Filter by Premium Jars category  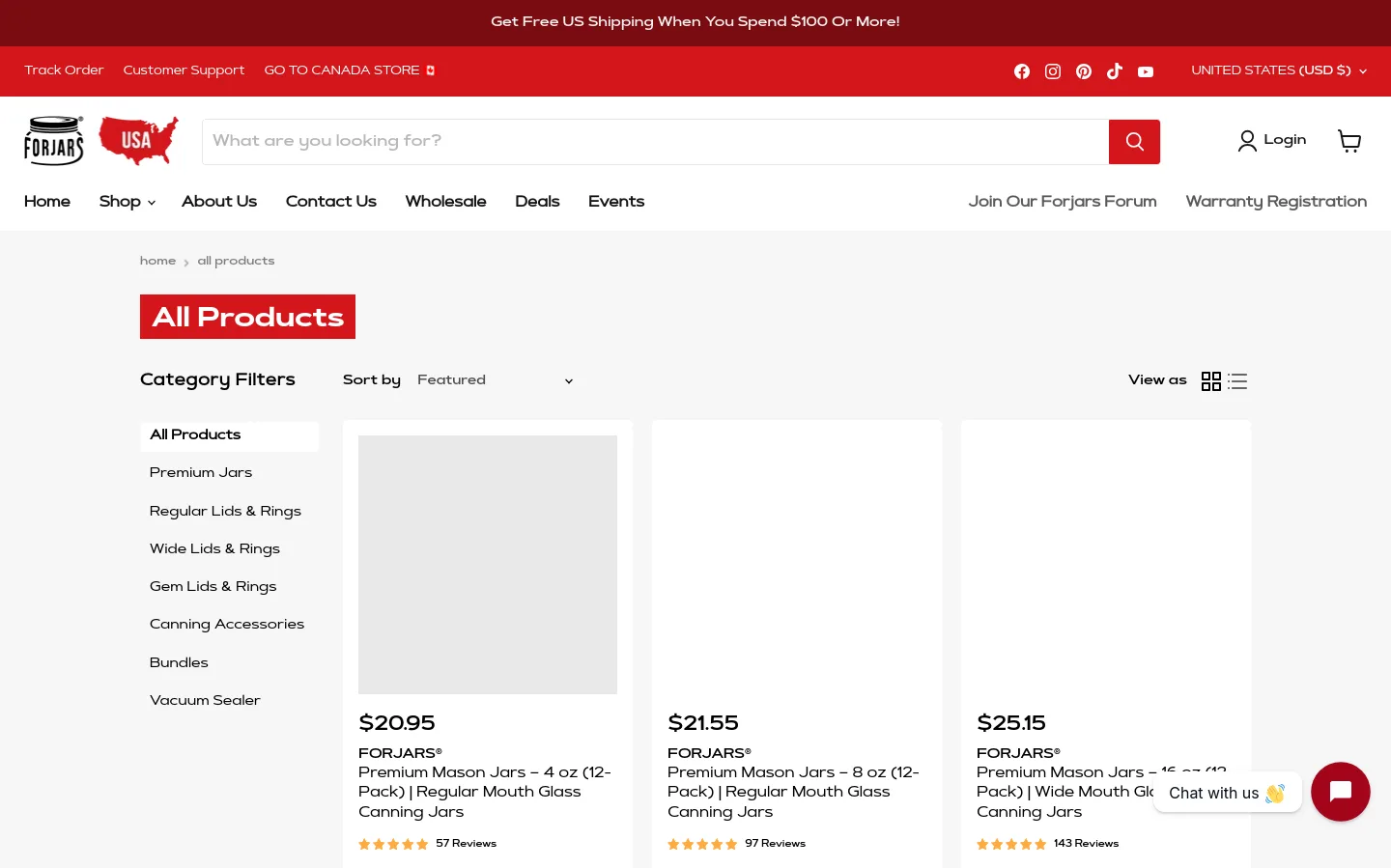[x=201, y=473]
